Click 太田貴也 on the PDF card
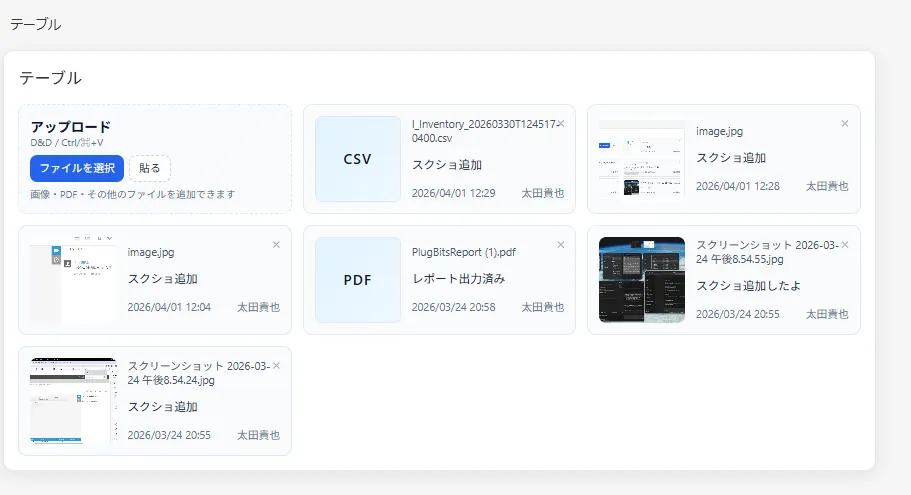911x495 pixels. click(x=543, y=307)
